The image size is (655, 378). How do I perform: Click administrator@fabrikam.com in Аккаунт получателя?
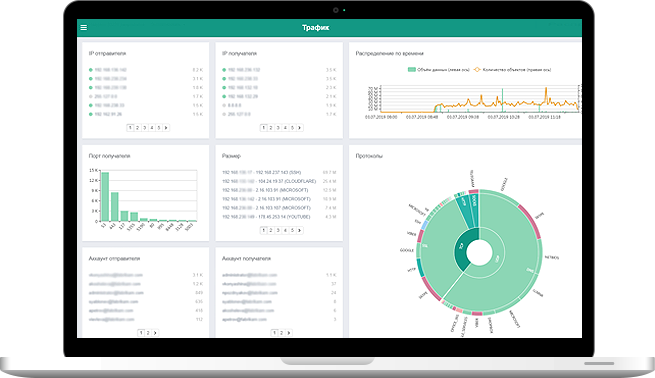(x=249, y=275)
